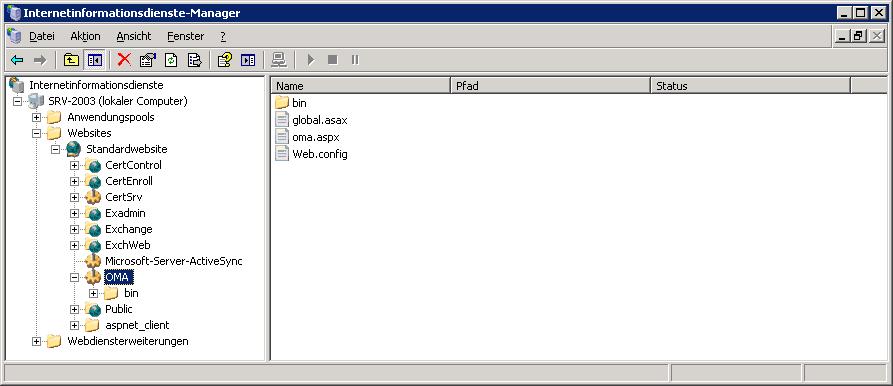Select the CertControl tree label

[133, 165]
